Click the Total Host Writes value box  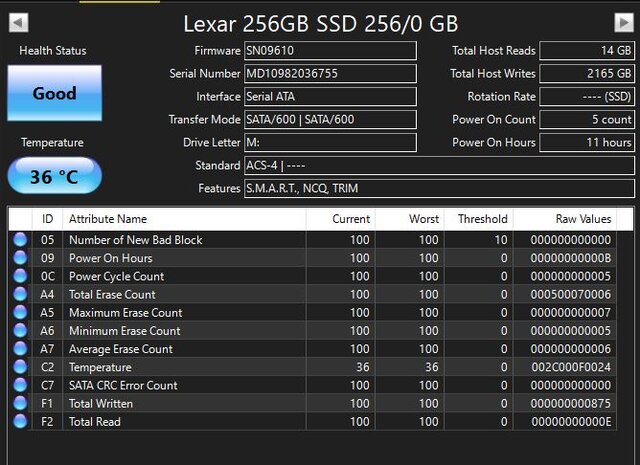point(587,74)
